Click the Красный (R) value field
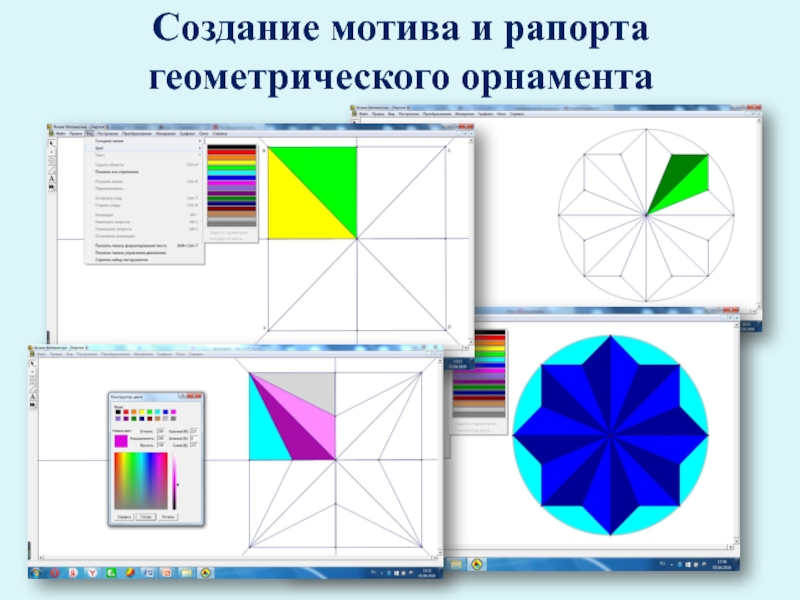This screenshot has width=800, height=600. point(194,432)
